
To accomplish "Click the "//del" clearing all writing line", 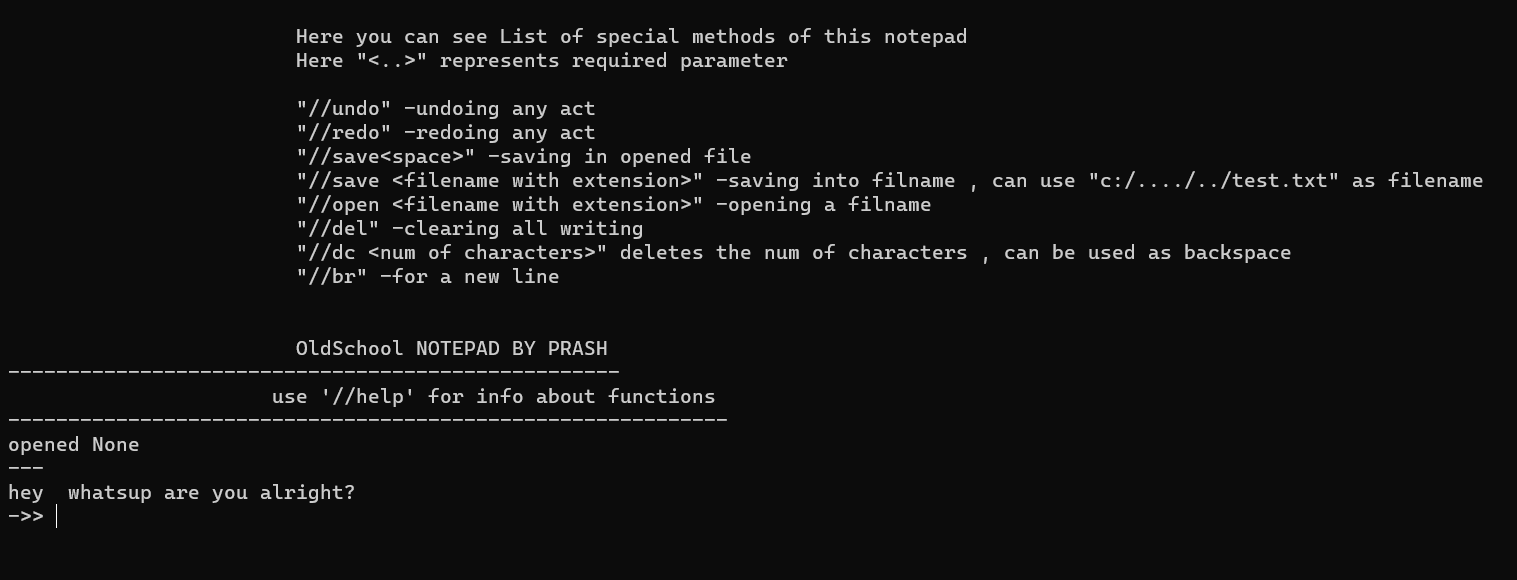I will pos(469,229).
